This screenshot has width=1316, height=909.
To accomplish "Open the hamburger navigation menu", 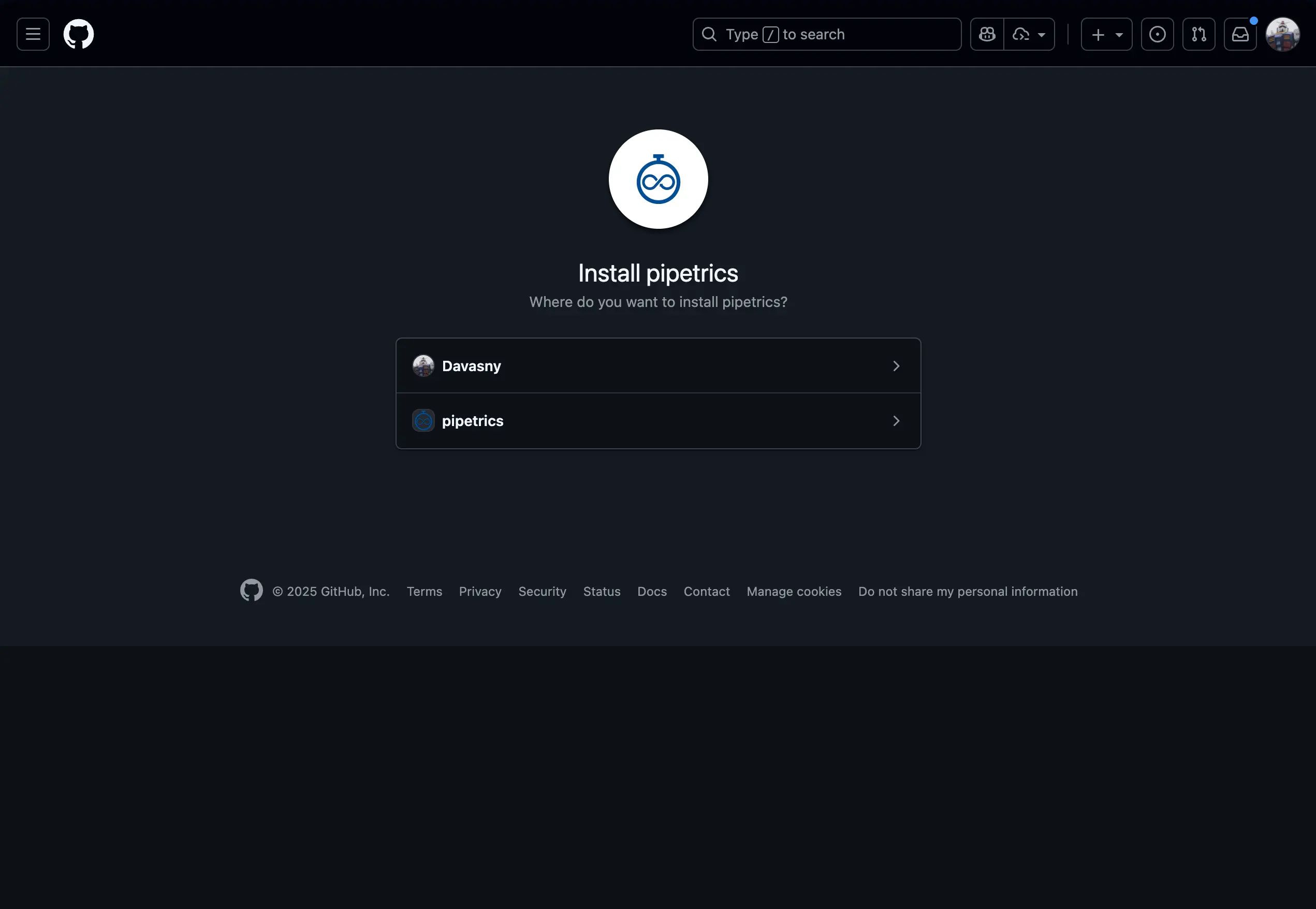I will tap(33, 34).
